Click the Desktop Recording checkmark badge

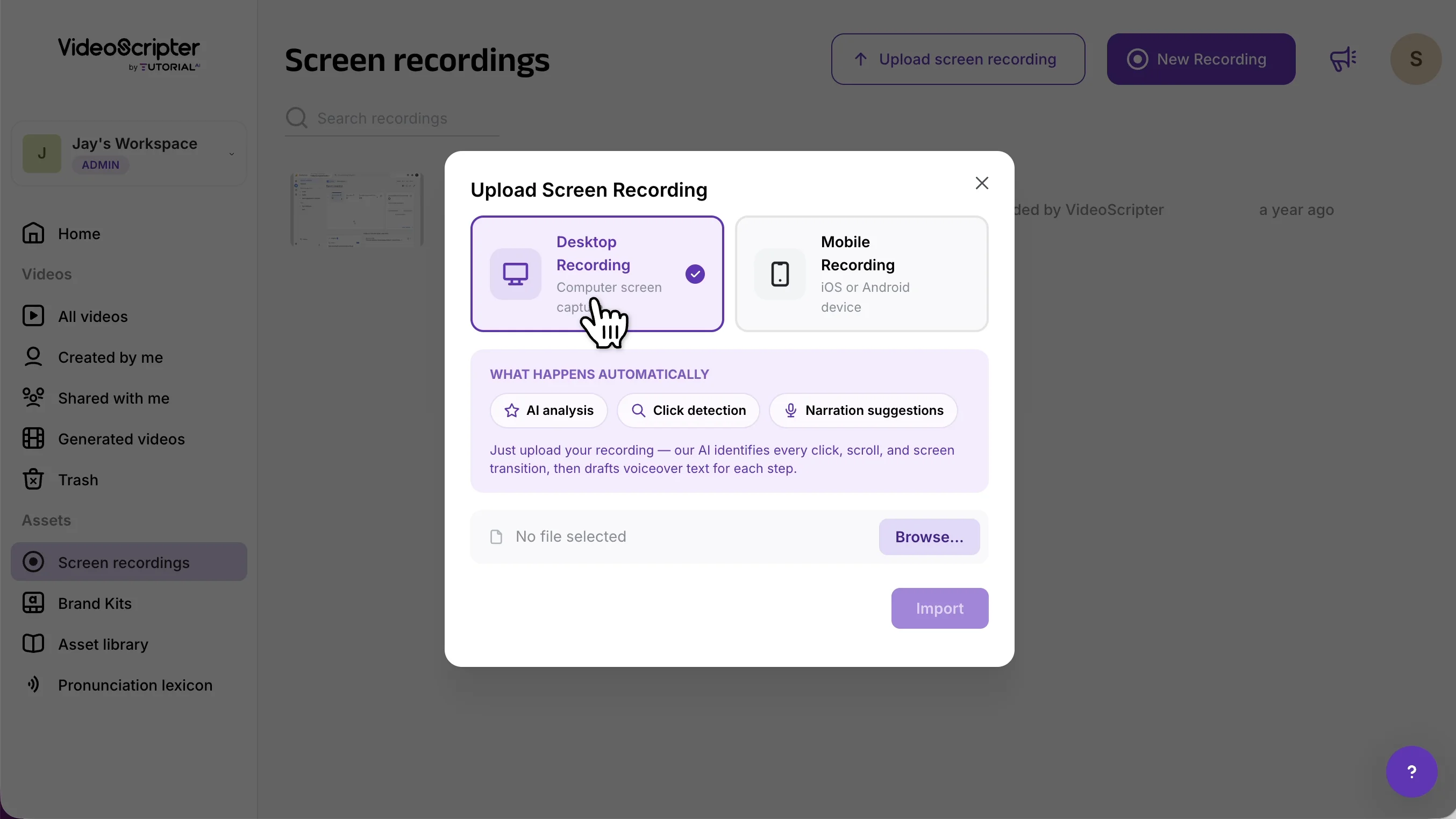[695, 274]
